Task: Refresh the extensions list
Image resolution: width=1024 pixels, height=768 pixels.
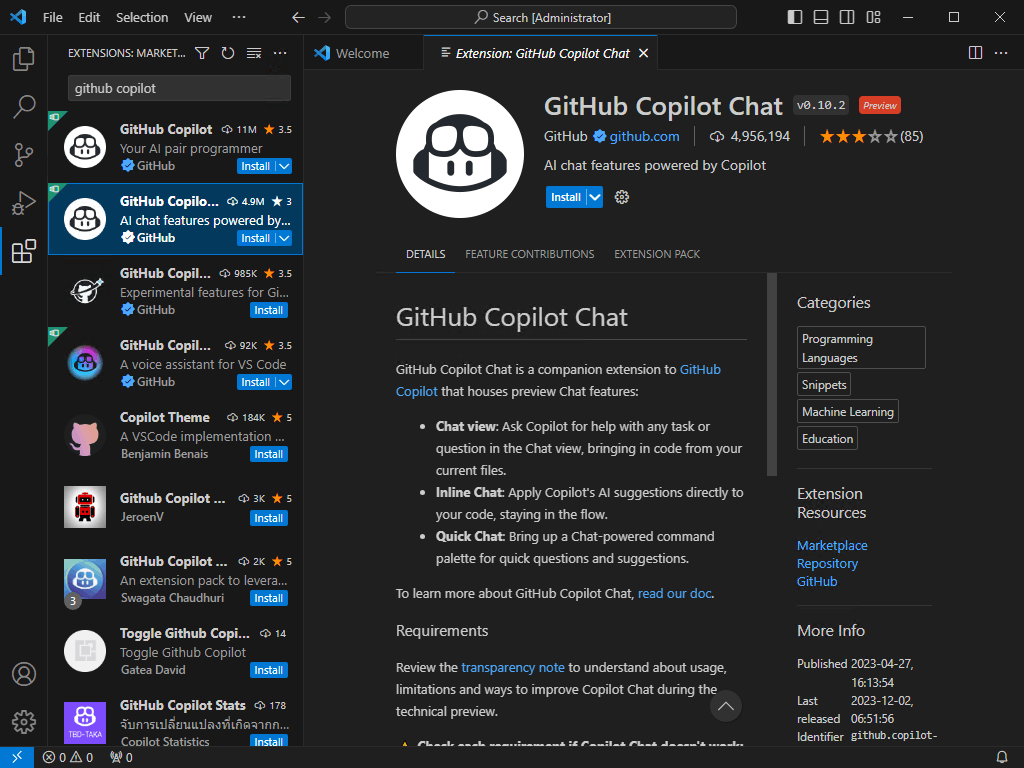Action: (228, 53)
